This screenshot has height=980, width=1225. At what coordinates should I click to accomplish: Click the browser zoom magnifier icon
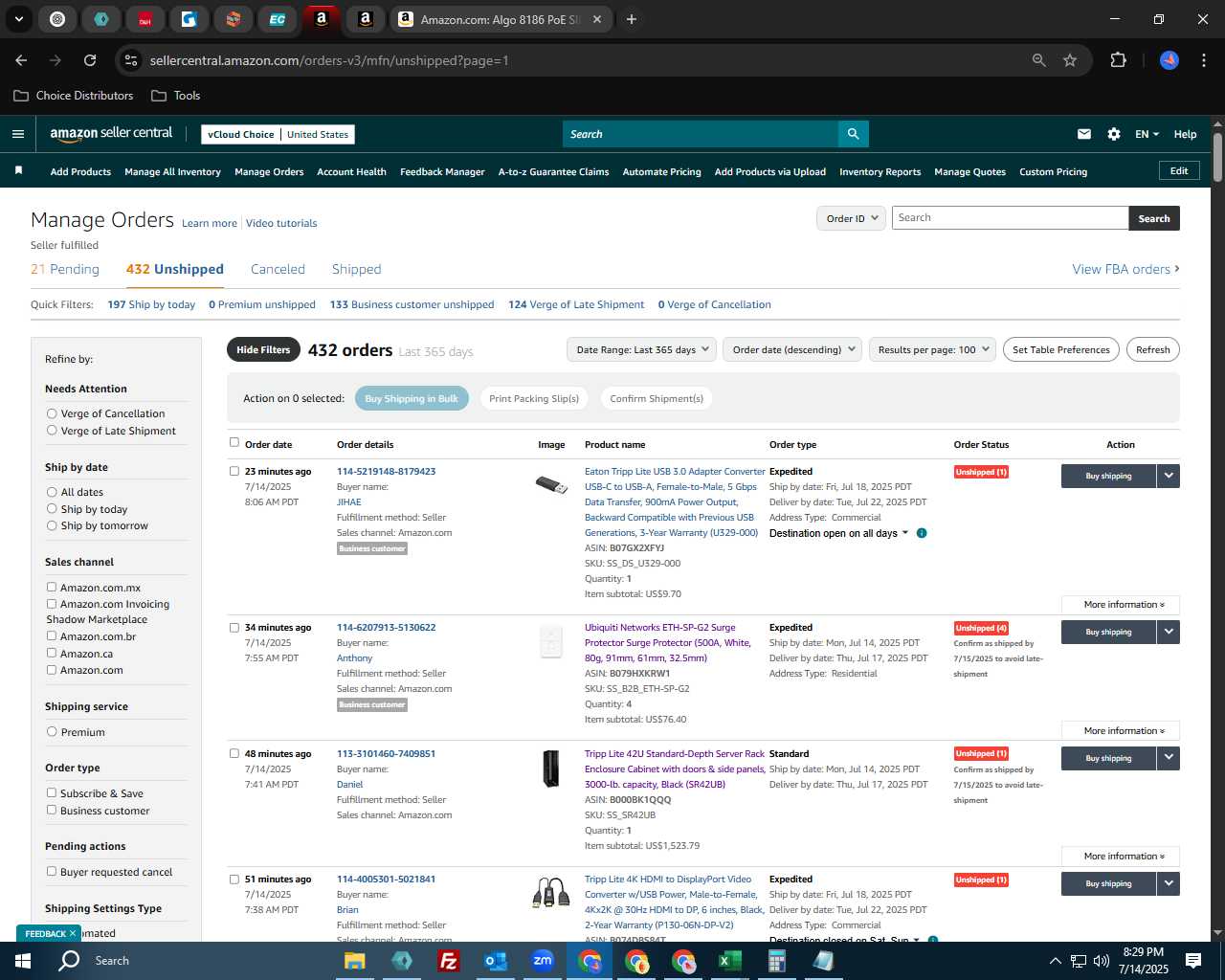(x=1039, y=60)
